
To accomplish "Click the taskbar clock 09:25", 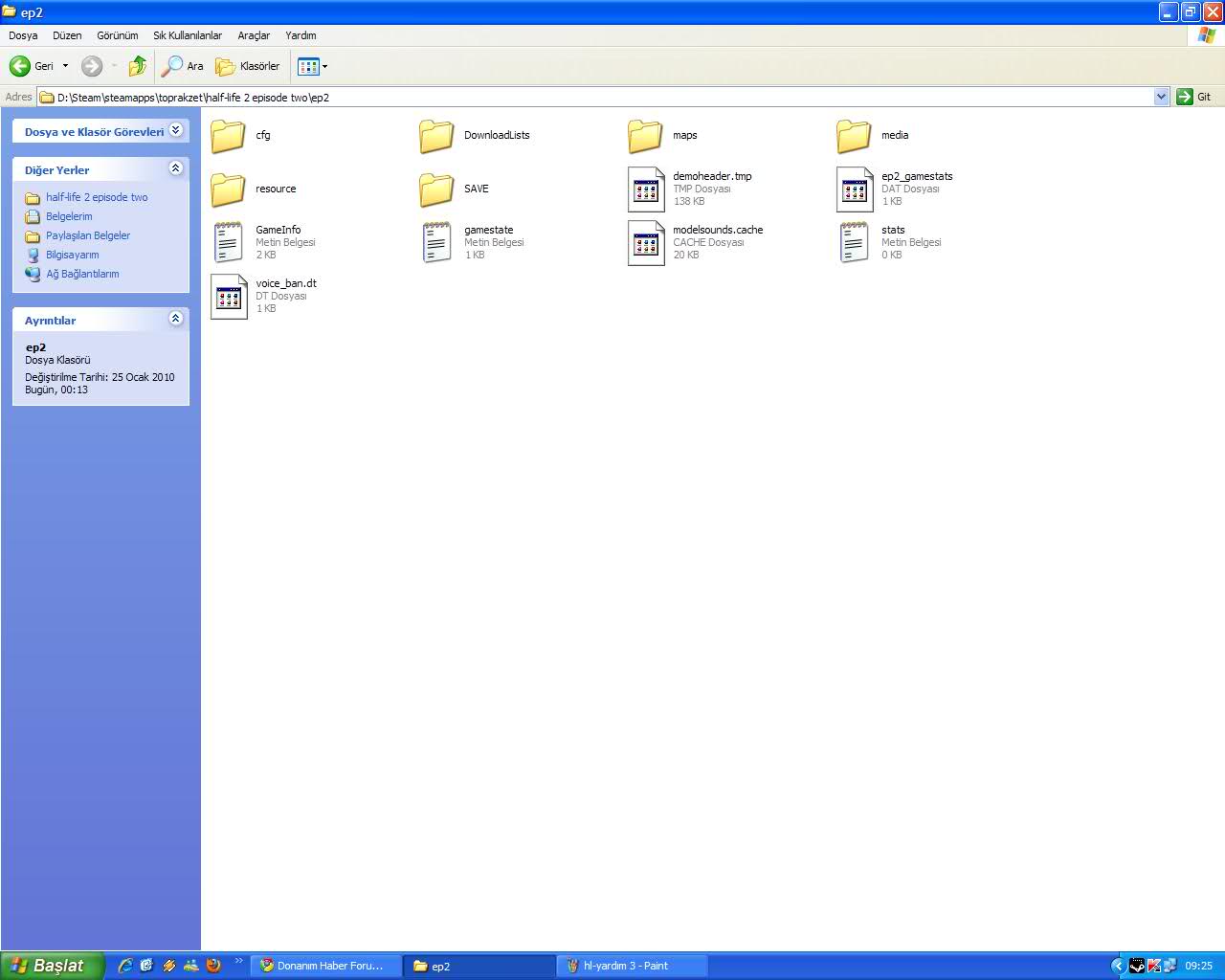I will point(1198,966).
